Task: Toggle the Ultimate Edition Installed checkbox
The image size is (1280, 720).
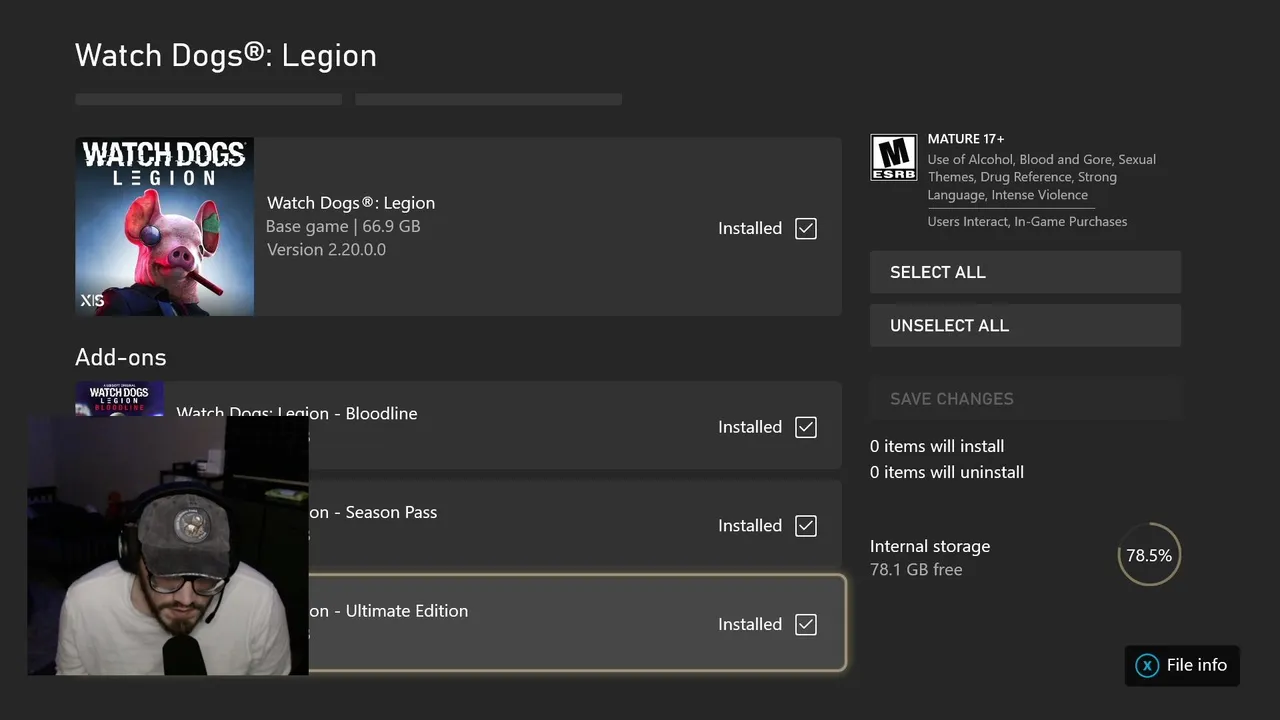Action: click(806, 625)
